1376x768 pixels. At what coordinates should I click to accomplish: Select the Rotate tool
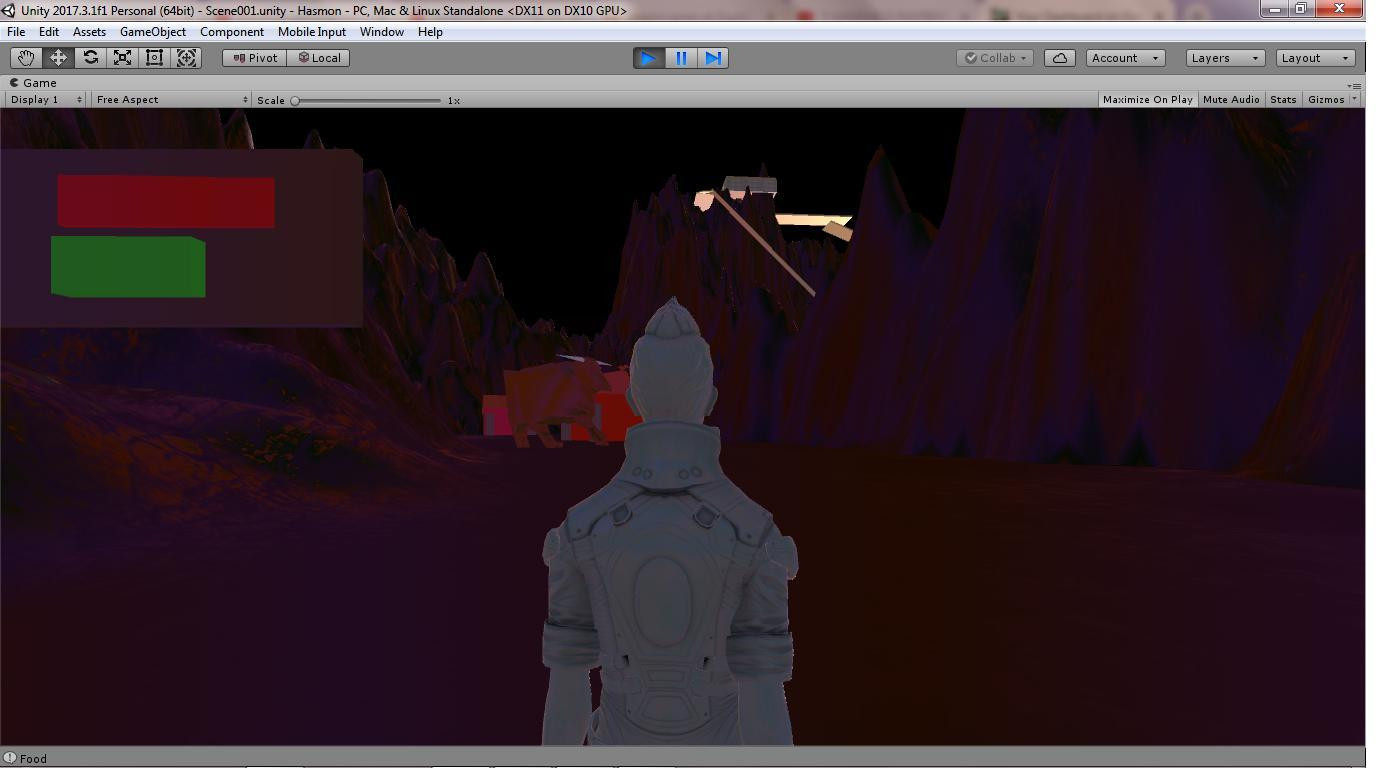(90, 58)
